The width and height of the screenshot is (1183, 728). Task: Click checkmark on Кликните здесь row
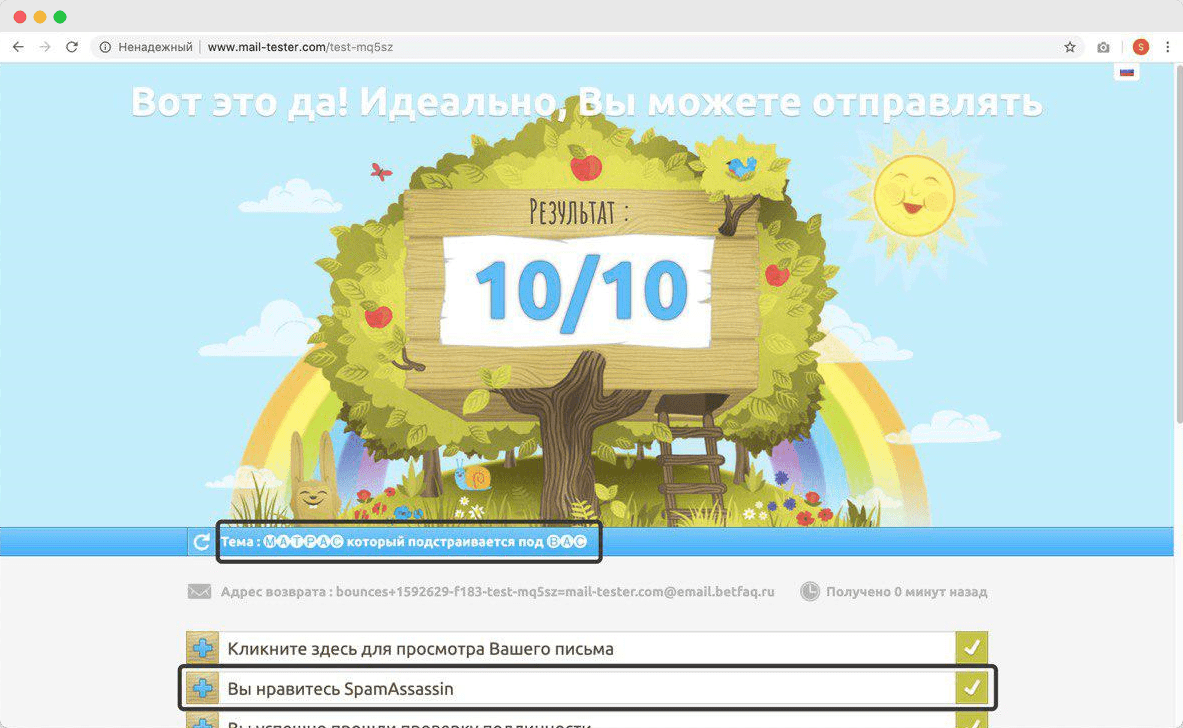971,648
